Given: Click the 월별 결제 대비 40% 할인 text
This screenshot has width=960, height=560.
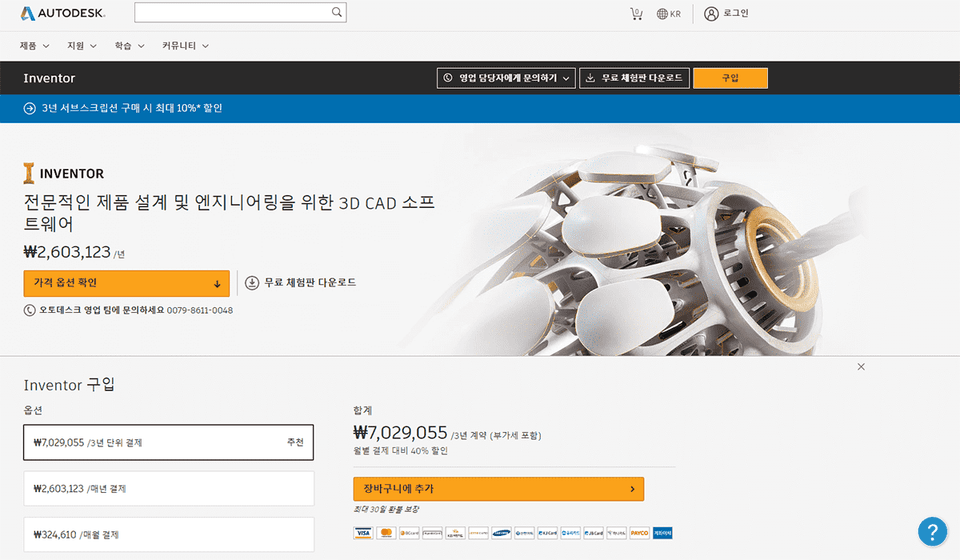Looking at the screenshot, I should (x=400, y=450).
